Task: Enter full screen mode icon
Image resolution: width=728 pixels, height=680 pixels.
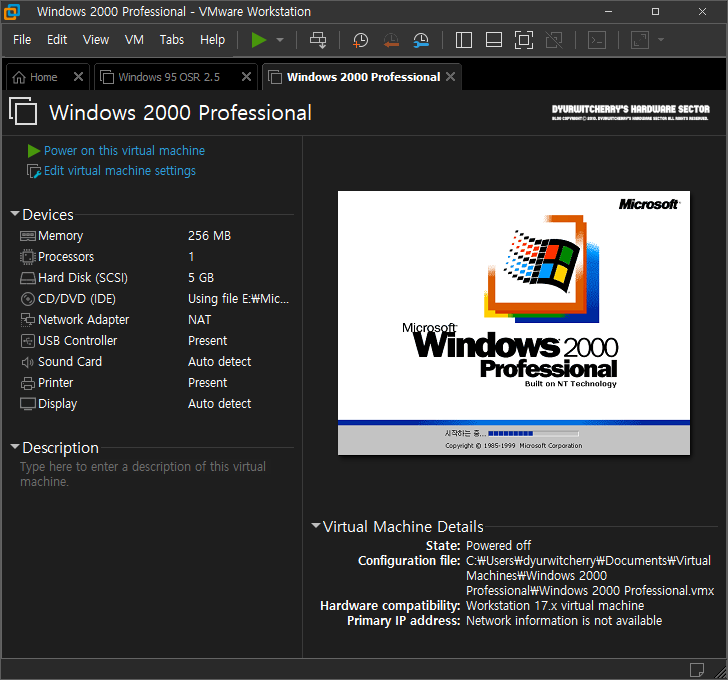Action: pyautogui.click(x=524, y=40)
